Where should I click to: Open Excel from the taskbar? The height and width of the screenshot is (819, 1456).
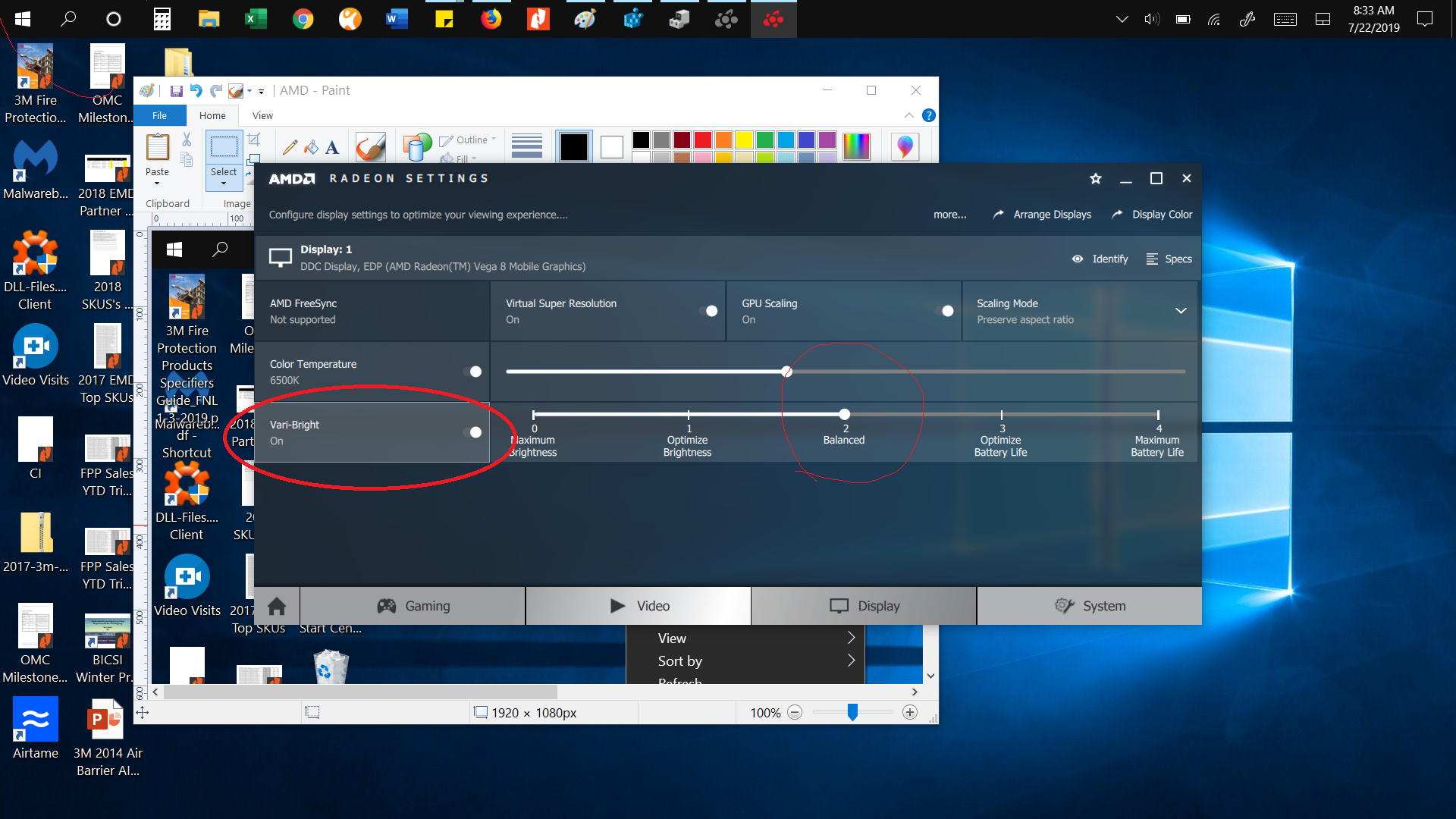coord(256,19)
